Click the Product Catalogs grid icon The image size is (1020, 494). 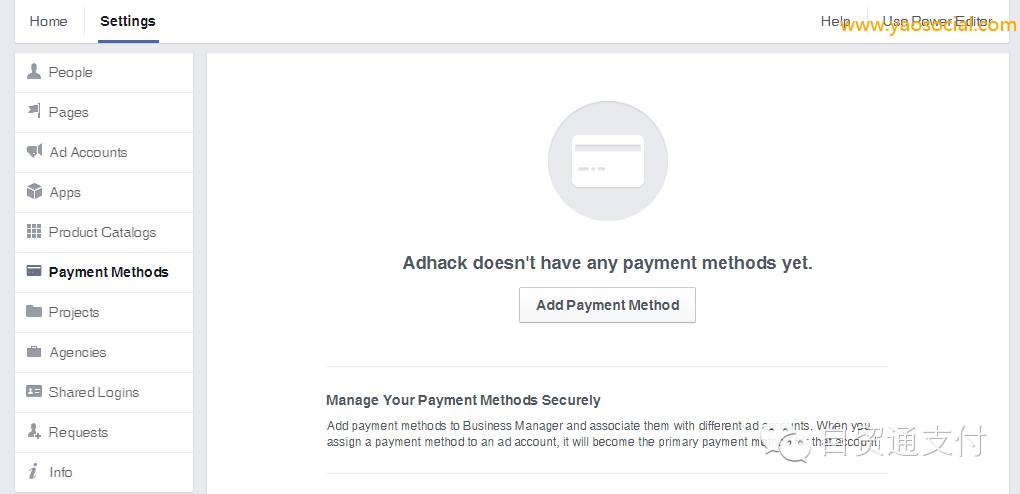(34, 232)
